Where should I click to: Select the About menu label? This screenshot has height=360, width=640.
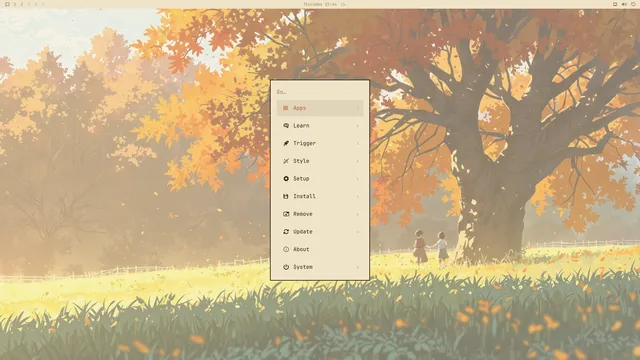[x=301, y=249]
